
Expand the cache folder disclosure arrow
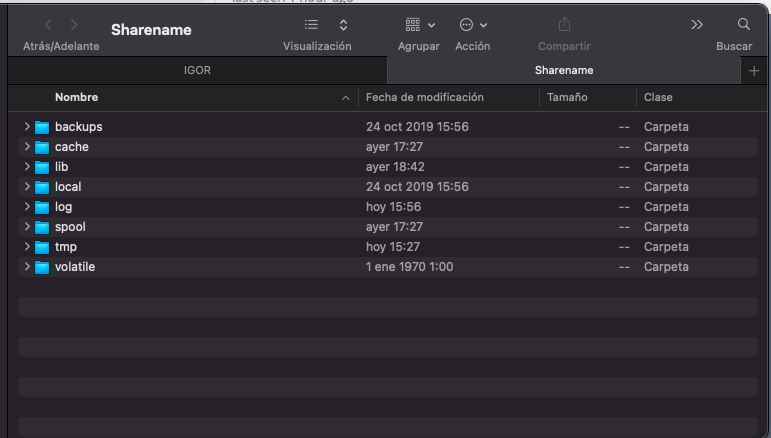click(27, 147)
